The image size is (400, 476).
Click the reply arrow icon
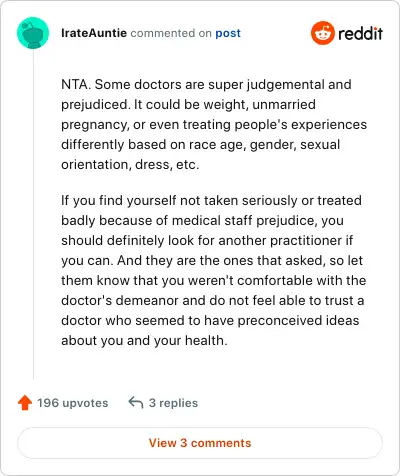coord(136,403)
